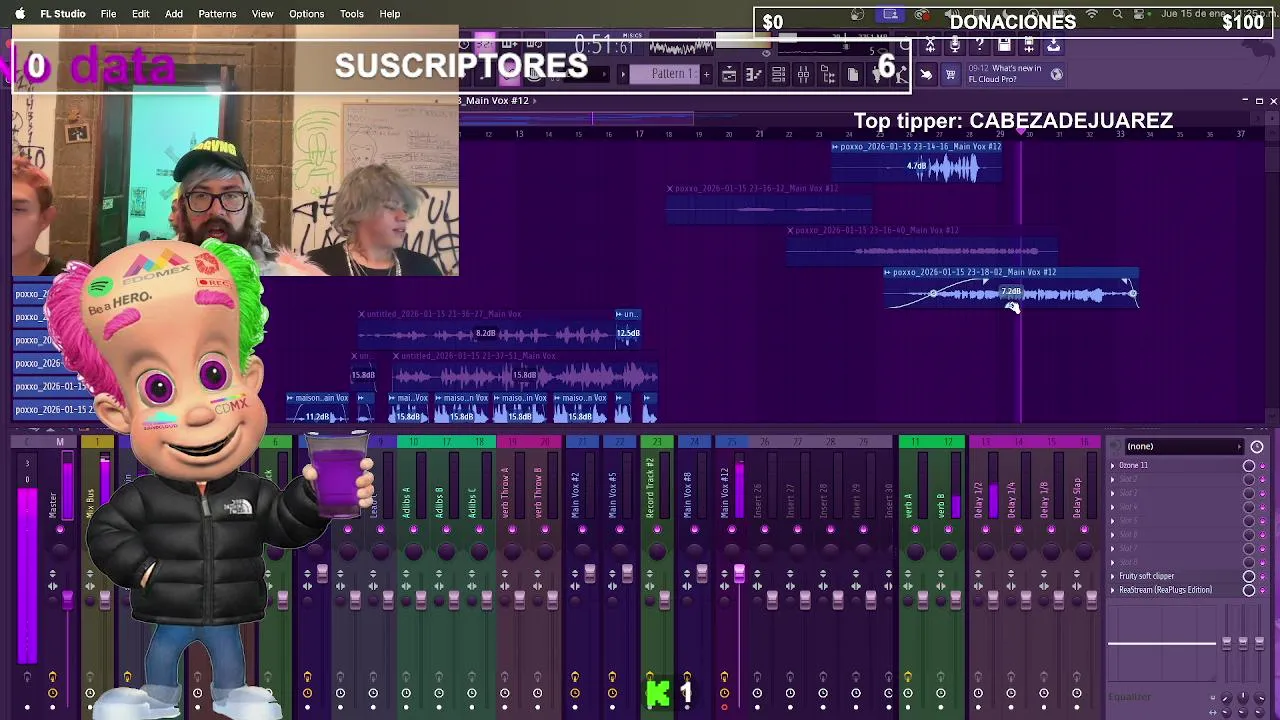Viewport: 1280px width, 720px height.
Task: Open the Tools menu
Action: click(x=351, y=14)
